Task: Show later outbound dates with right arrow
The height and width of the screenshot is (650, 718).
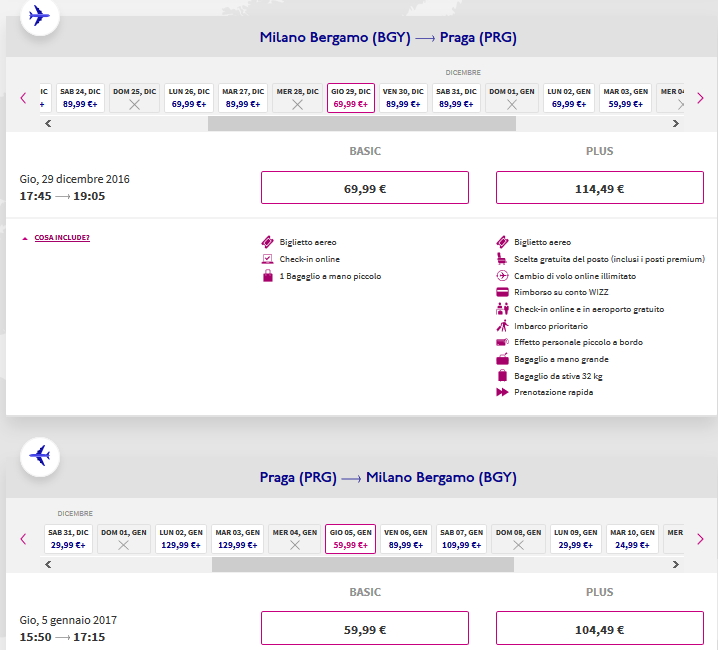Action: click(x=700, y=98)
